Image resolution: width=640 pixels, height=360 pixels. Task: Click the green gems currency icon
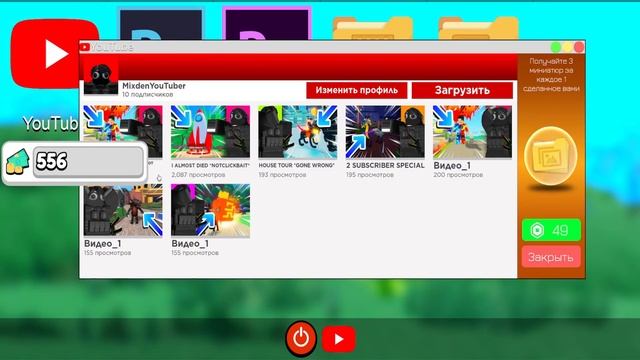[x=18, y=162]
